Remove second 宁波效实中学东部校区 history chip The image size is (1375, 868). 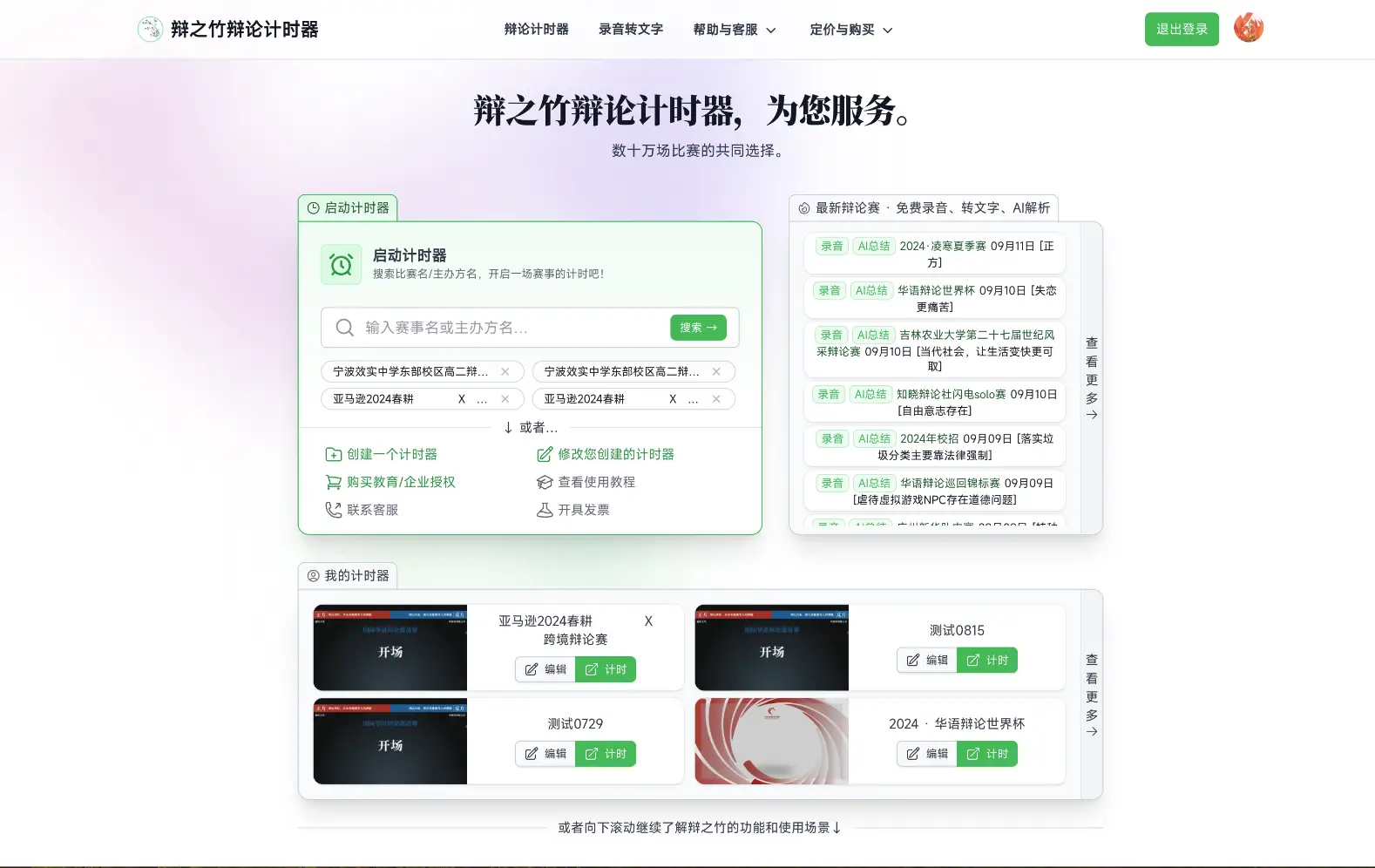coord(716,371)
